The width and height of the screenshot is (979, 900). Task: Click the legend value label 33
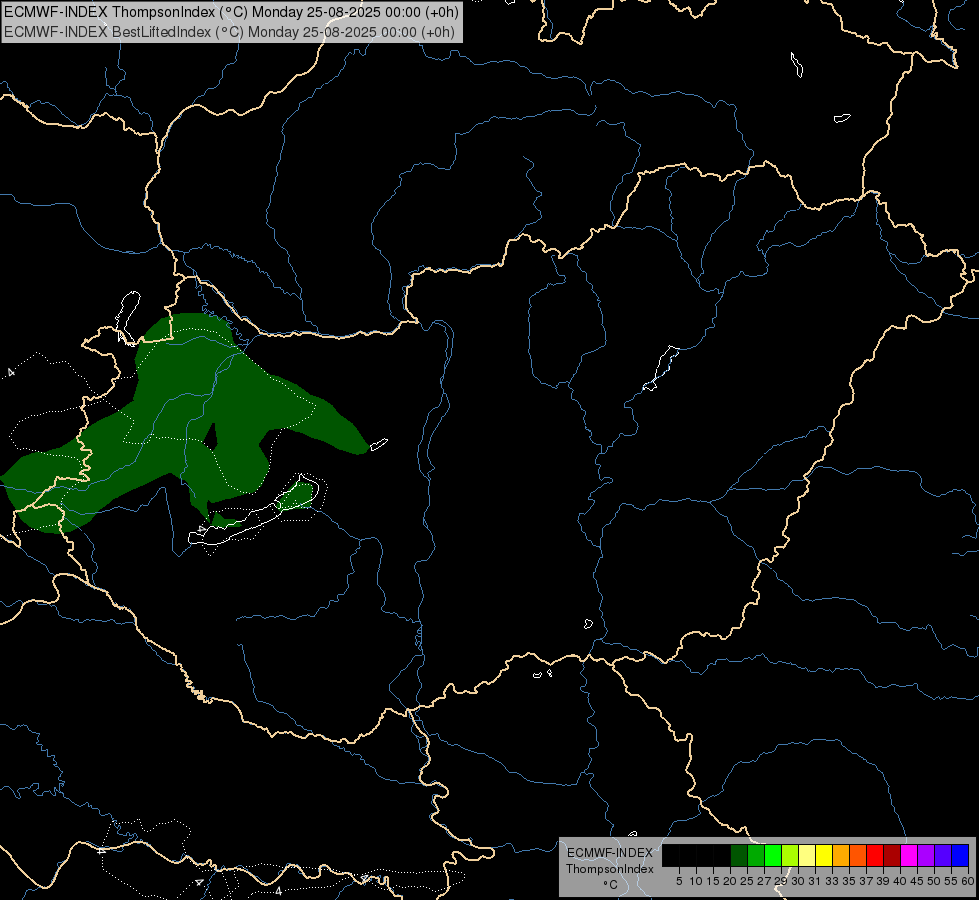click(x=832, y=881)
